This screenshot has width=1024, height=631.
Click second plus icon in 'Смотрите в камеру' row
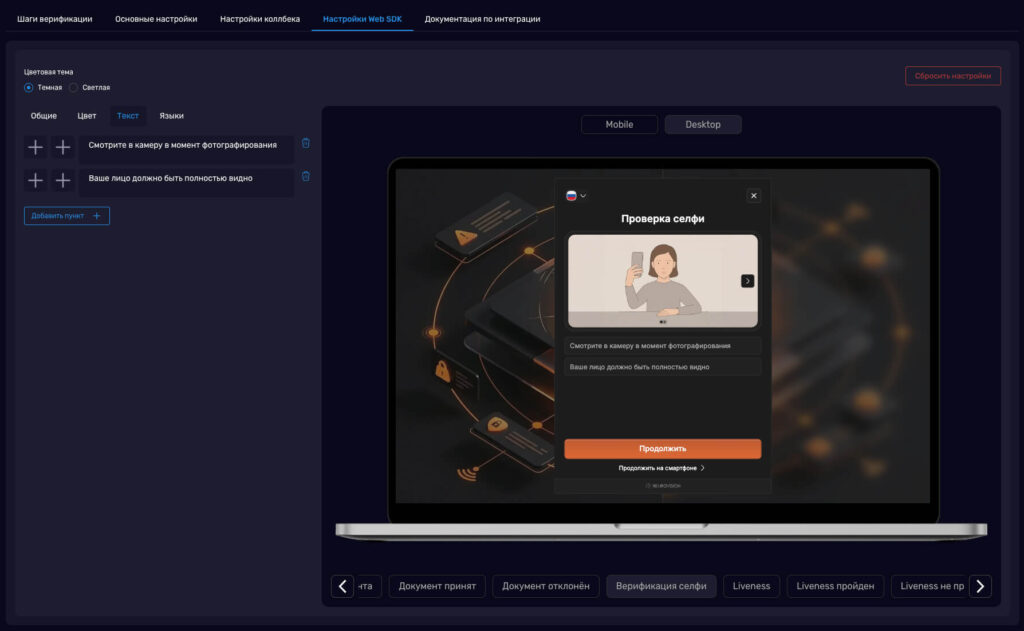click(63, 148)
